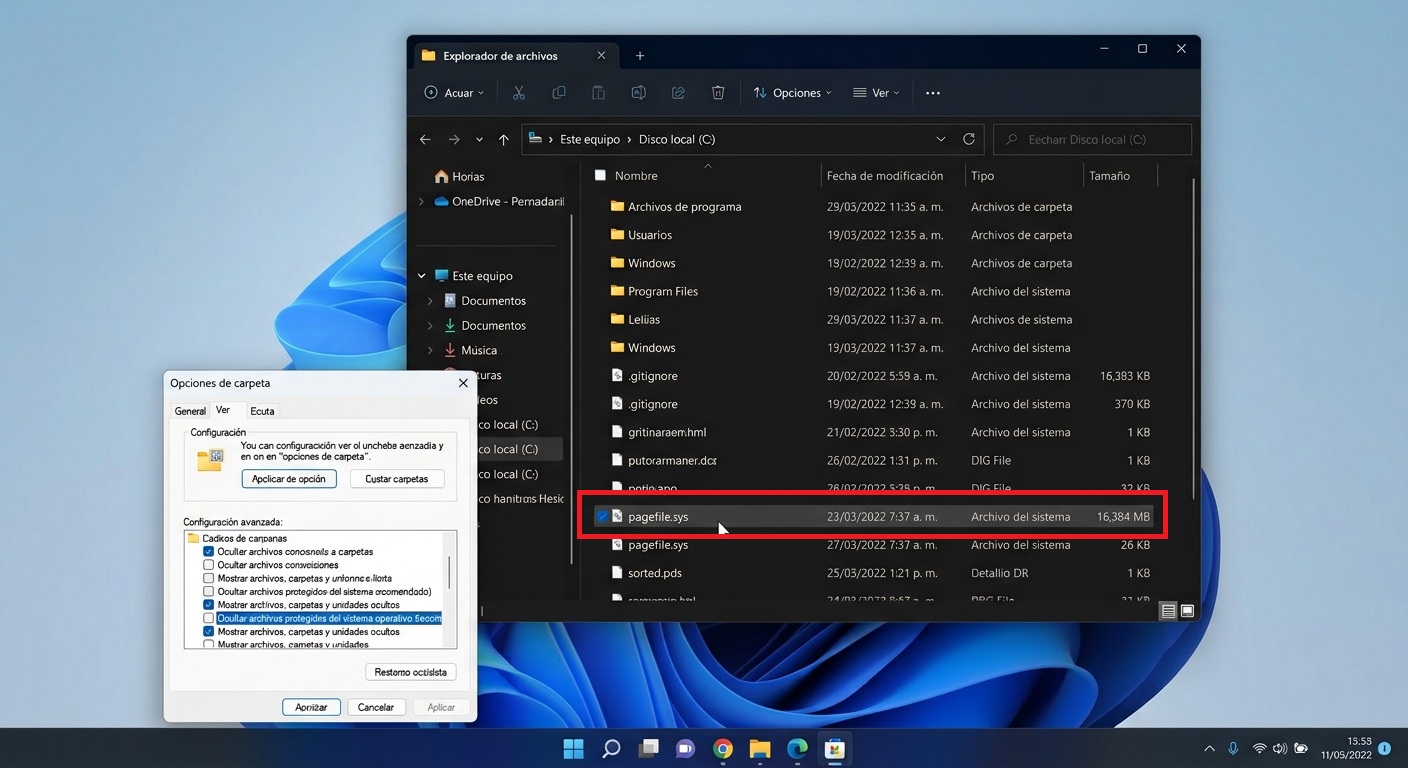Viewport: 1408px width, 768px height.
Task: Open Task View on the taskbar
Action: tap(649, 748)
